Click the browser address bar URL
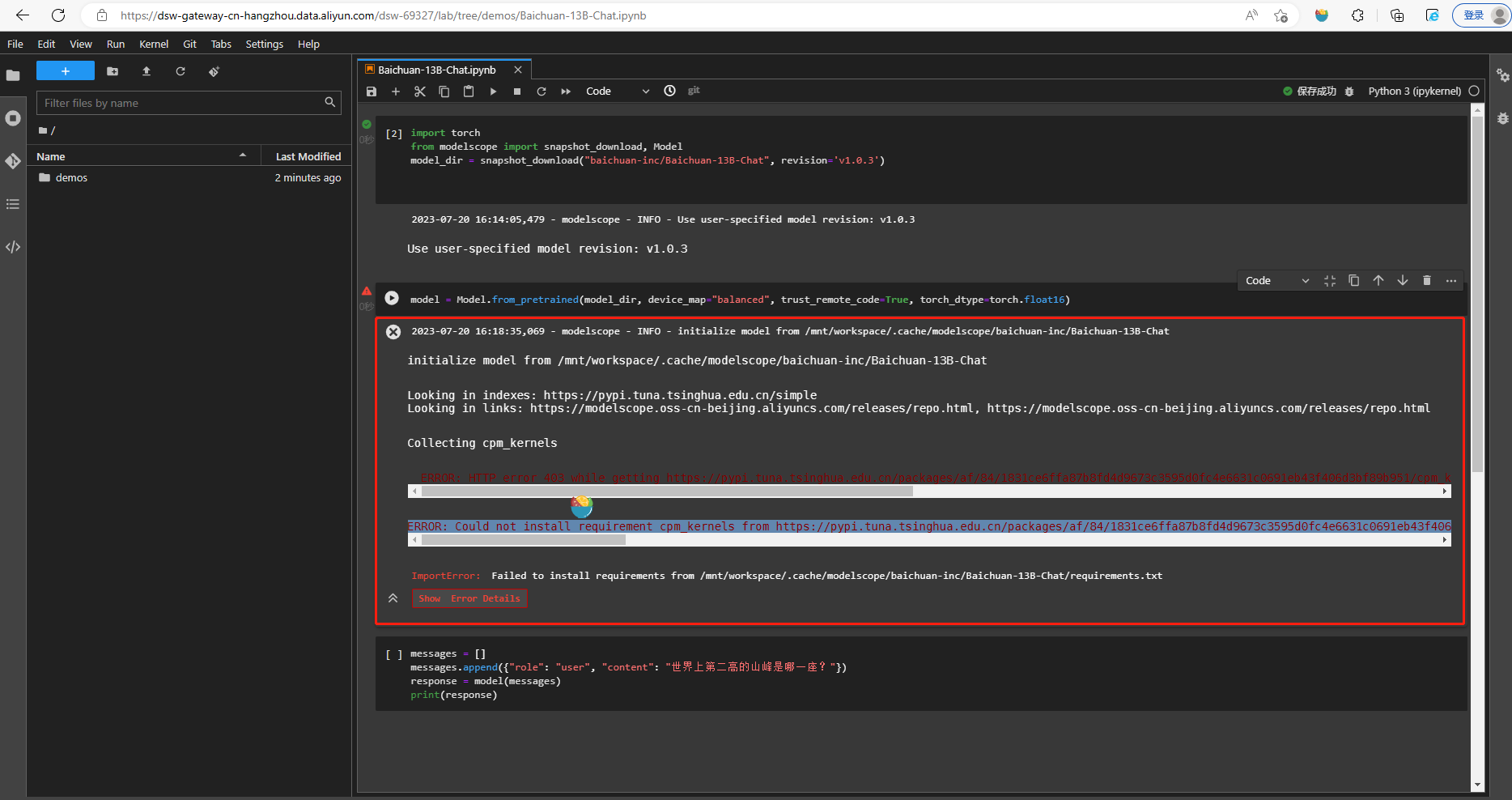The image size is (1512, 800). pos(384,15)
